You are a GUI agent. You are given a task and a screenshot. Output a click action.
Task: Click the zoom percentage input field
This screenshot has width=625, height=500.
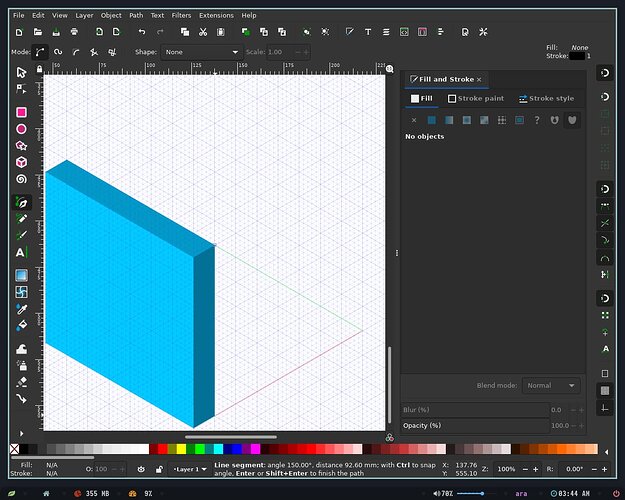pos(506,469)
